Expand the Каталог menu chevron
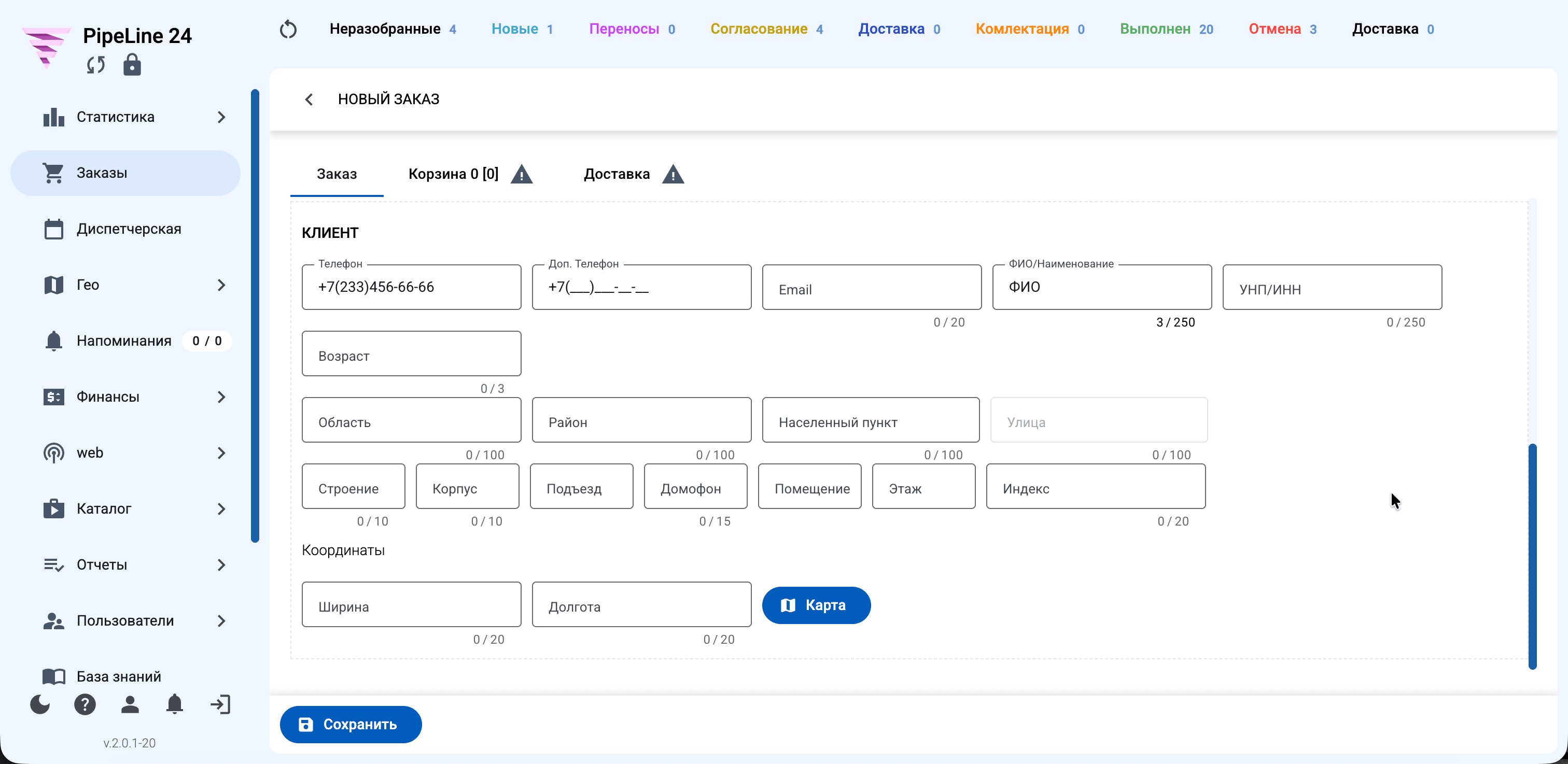This screenshot has height=764, width=1568. (x=221, y=508)
